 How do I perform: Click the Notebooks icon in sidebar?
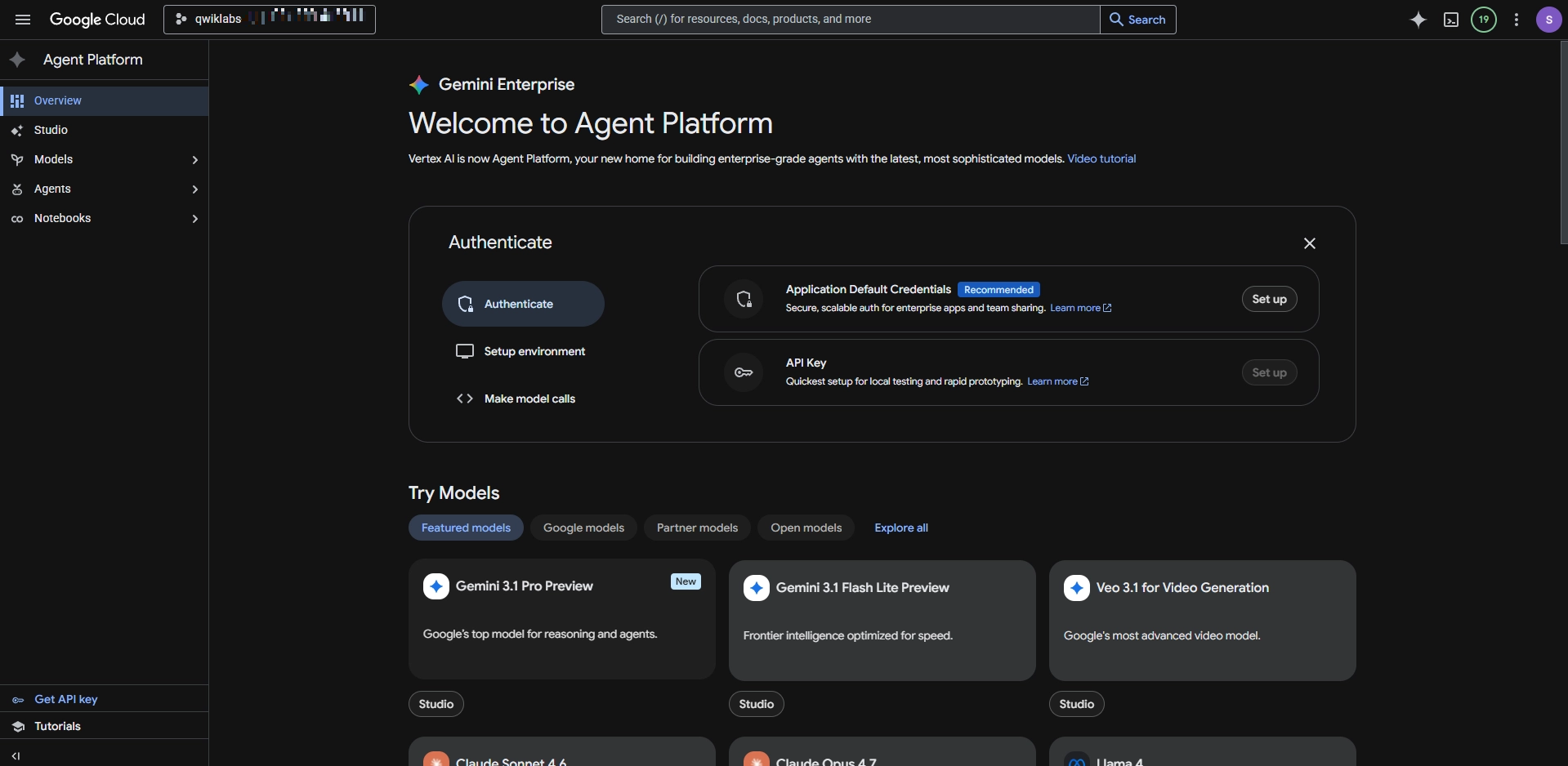point(17,219)
